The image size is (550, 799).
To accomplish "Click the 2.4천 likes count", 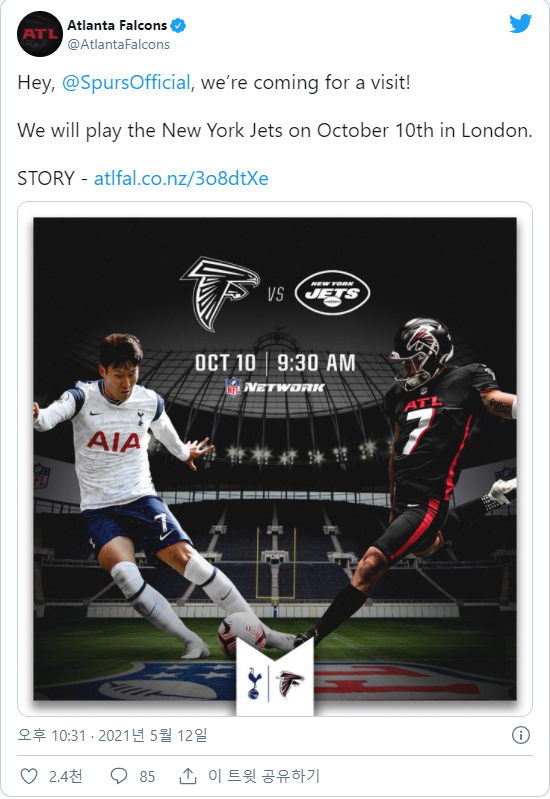I will [x=66, y=776].
